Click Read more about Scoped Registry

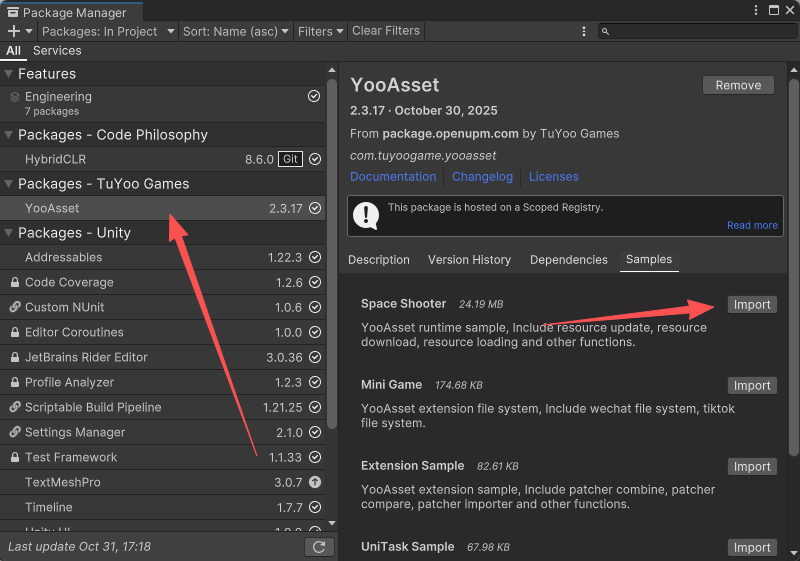752,225
